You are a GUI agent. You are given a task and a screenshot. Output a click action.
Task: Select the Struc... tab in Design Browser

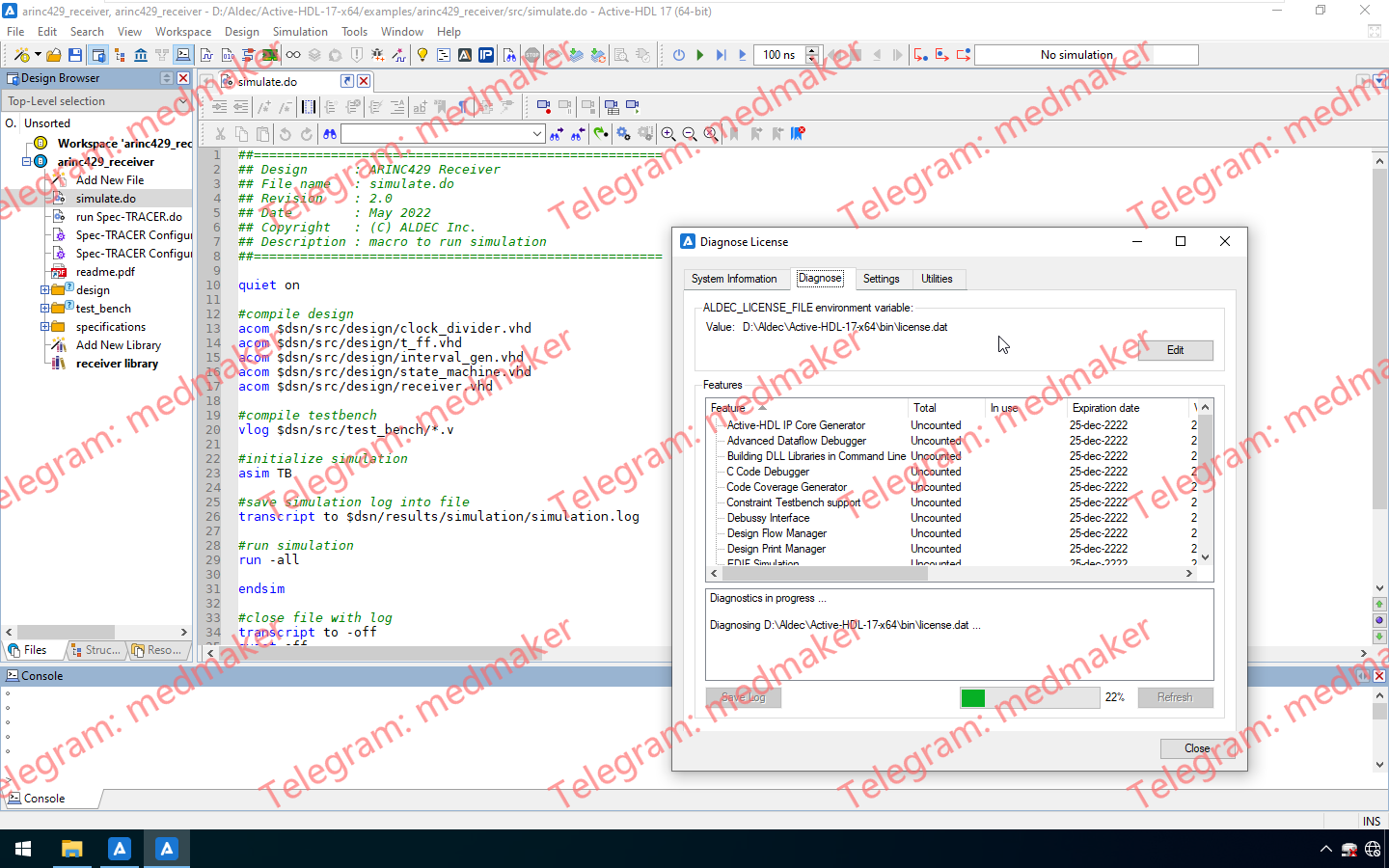[95, 650]
